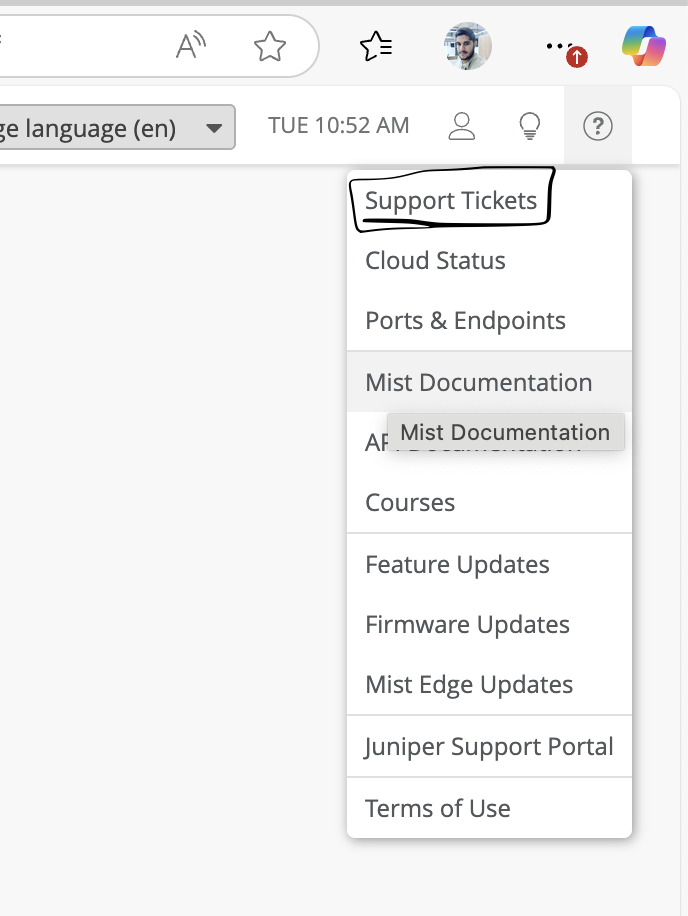688x916 pixels.
Task: Open browser Settings and more ellipsis
Action: pos(560,46)
